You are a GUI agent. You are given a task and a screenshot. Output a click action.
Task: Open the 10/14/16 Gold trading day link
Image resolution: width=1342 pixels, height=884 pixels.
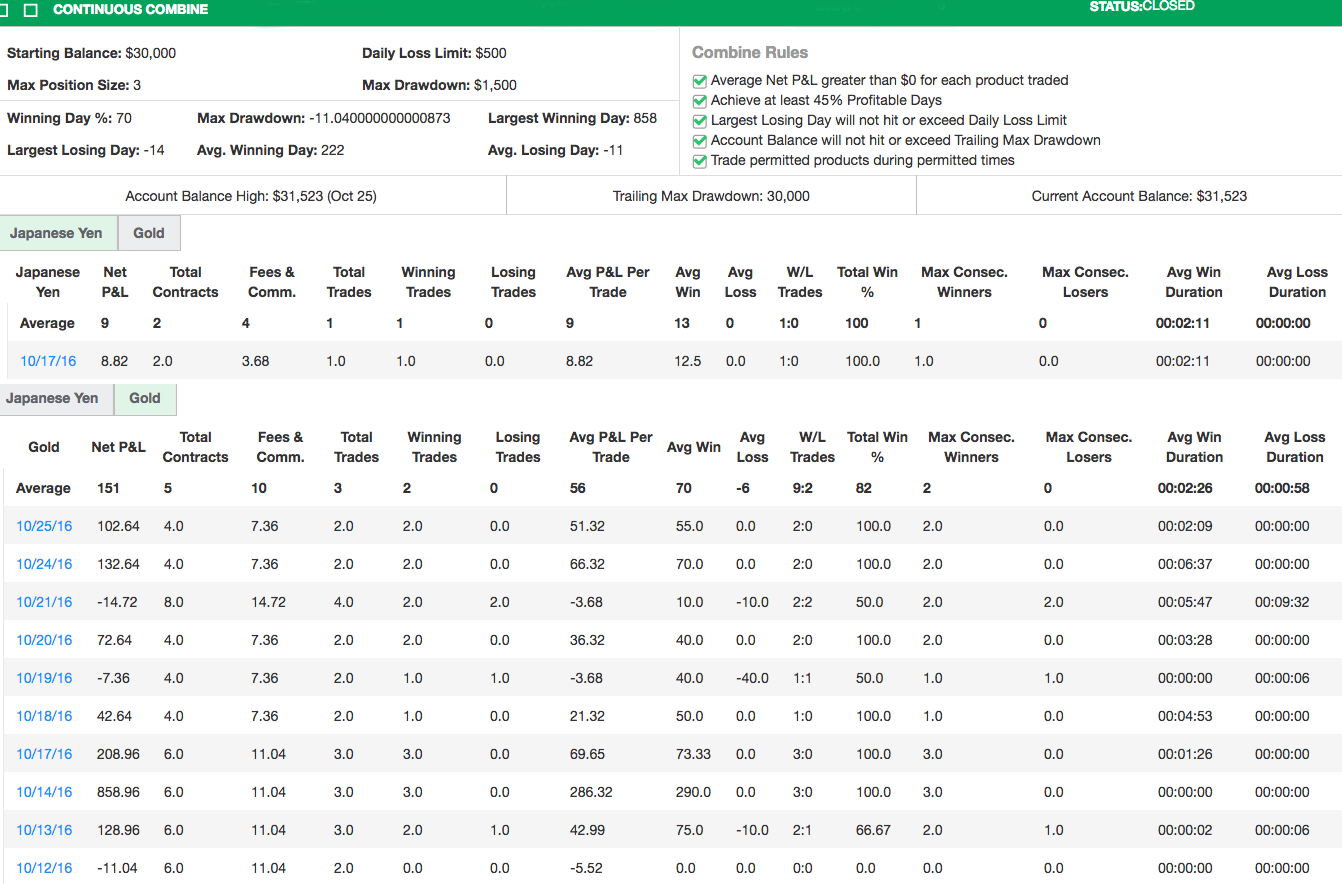coord(44,792)
